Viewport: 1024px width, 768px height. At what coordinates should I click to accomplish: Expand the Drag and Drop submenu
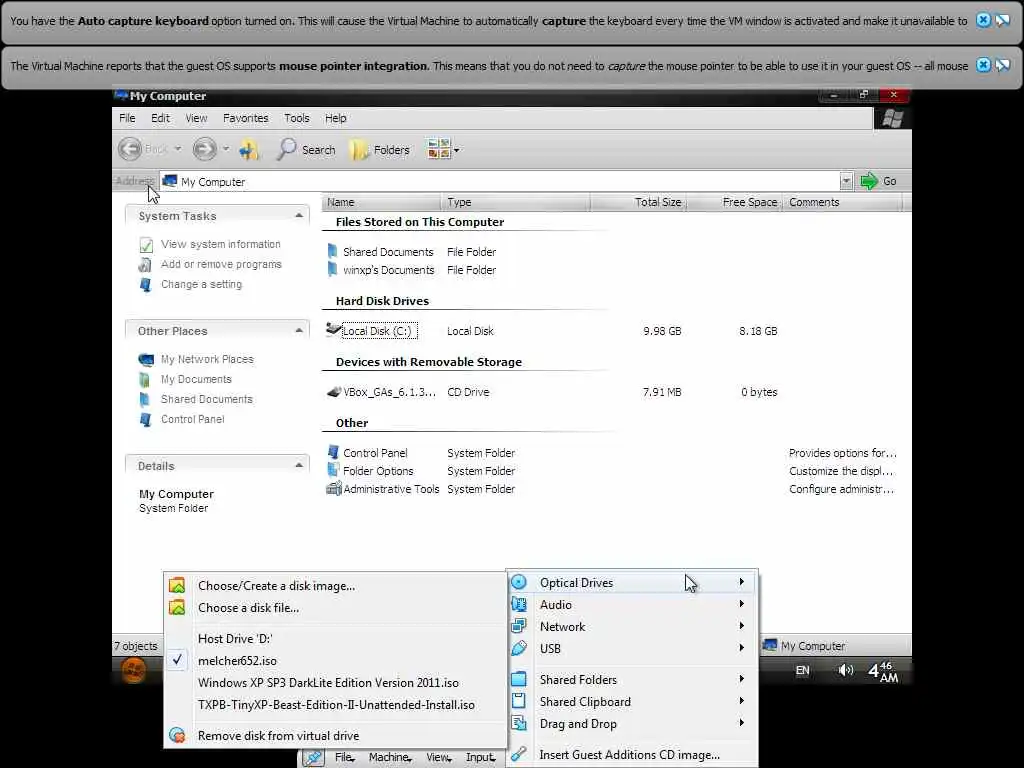click(632, 724)
